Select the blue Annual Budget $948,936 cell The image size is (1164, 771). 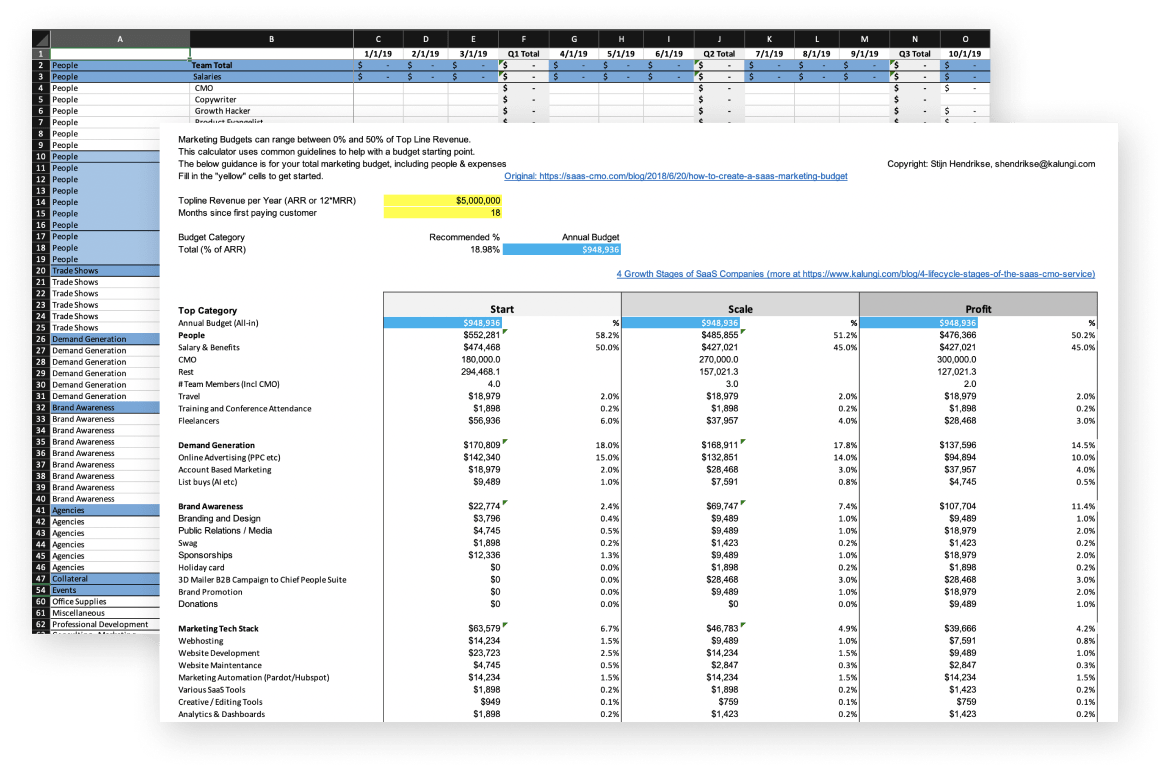tap(563, 249)
